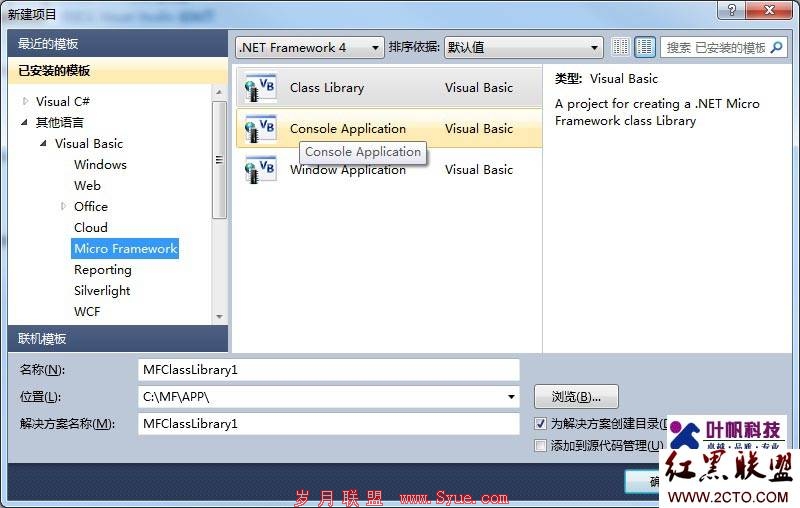This screenshot has width=800, height=508.
Task: Click the tree scrollbar down arrow
Action: tap(219, 317)
